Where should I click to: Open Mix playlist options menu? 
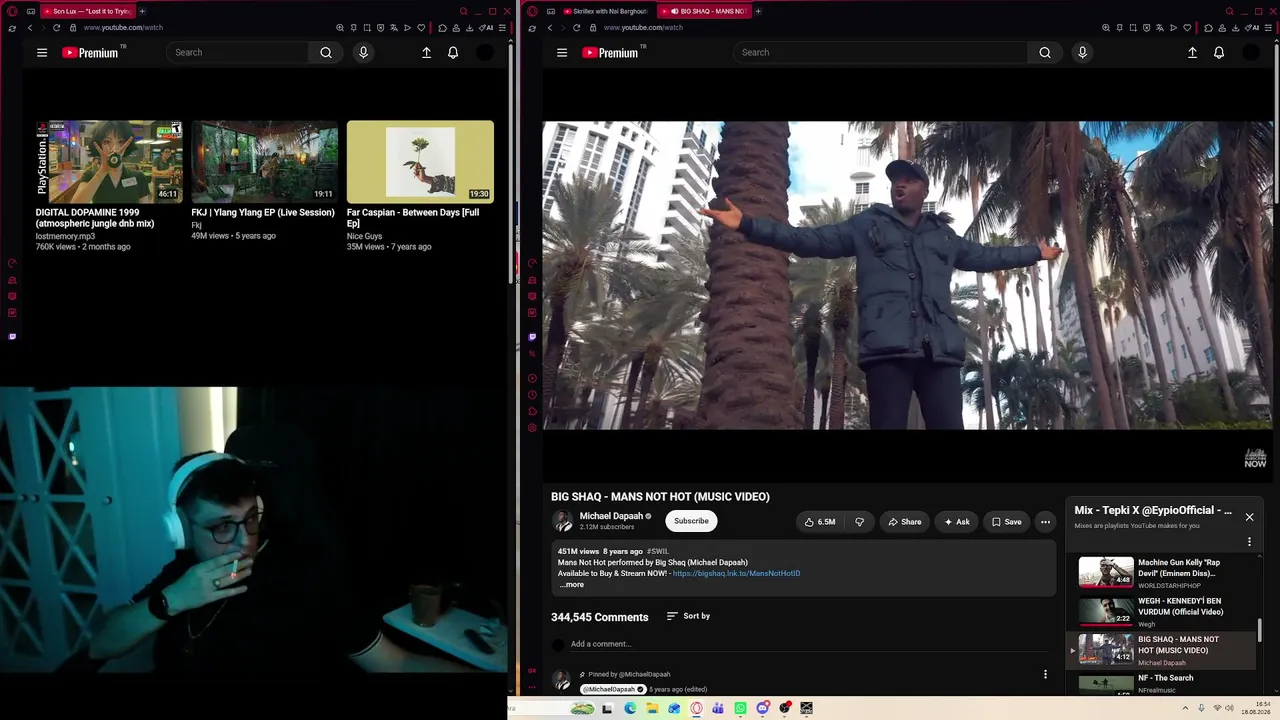[x=1249, y=542]
